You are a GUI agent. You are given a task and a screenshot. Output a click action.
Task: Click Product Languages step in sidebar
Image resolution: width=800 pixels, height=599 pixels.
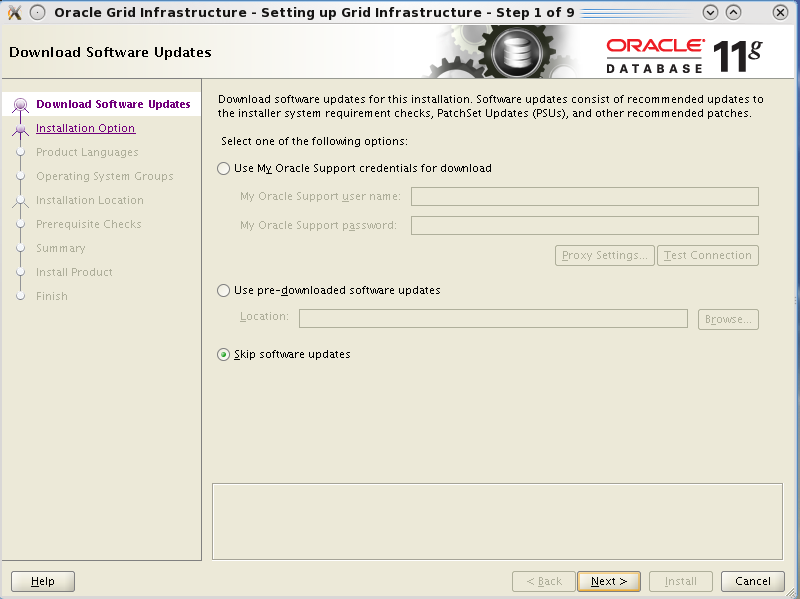point(87,152)
